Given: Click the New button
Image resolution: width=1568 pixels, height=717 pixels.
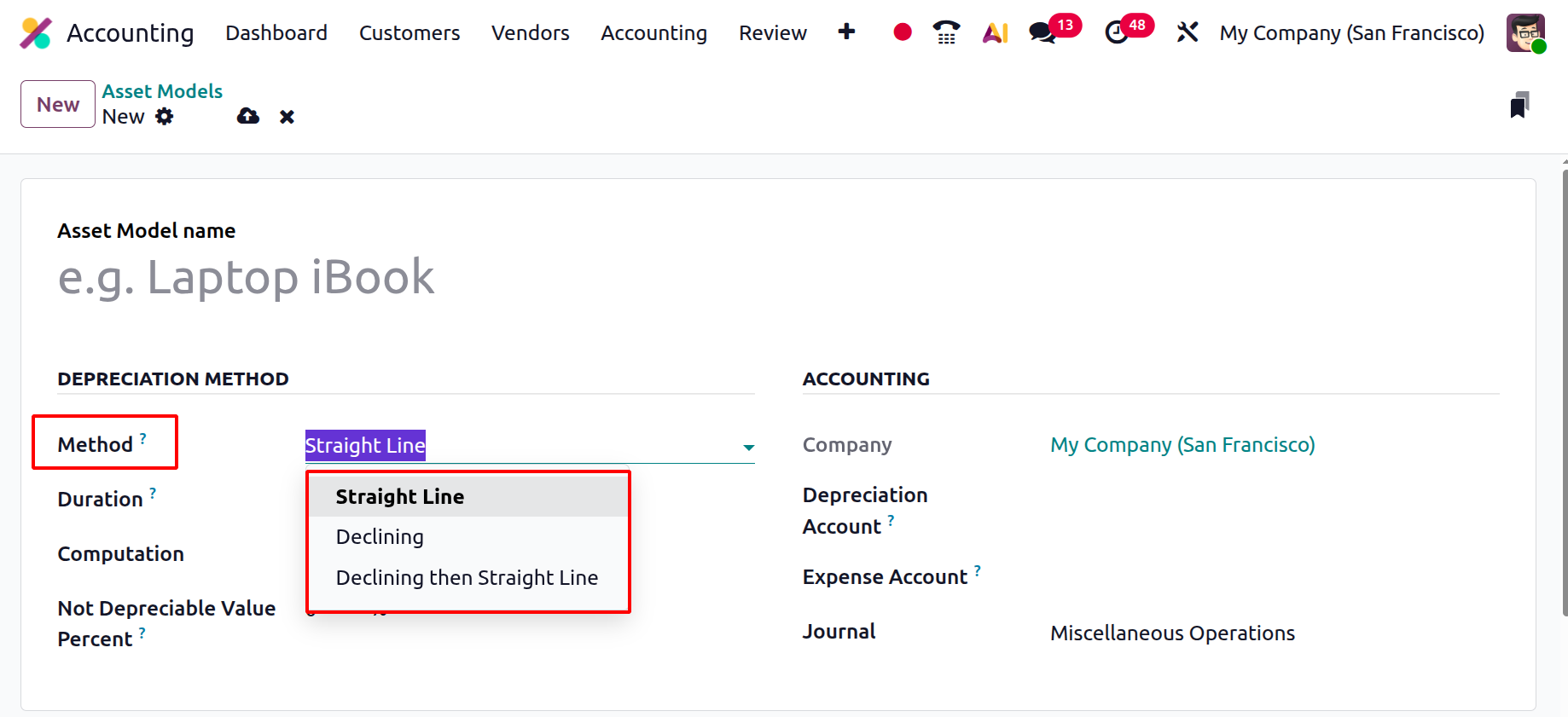Looking at the screenshot, I should pos(58,104).
